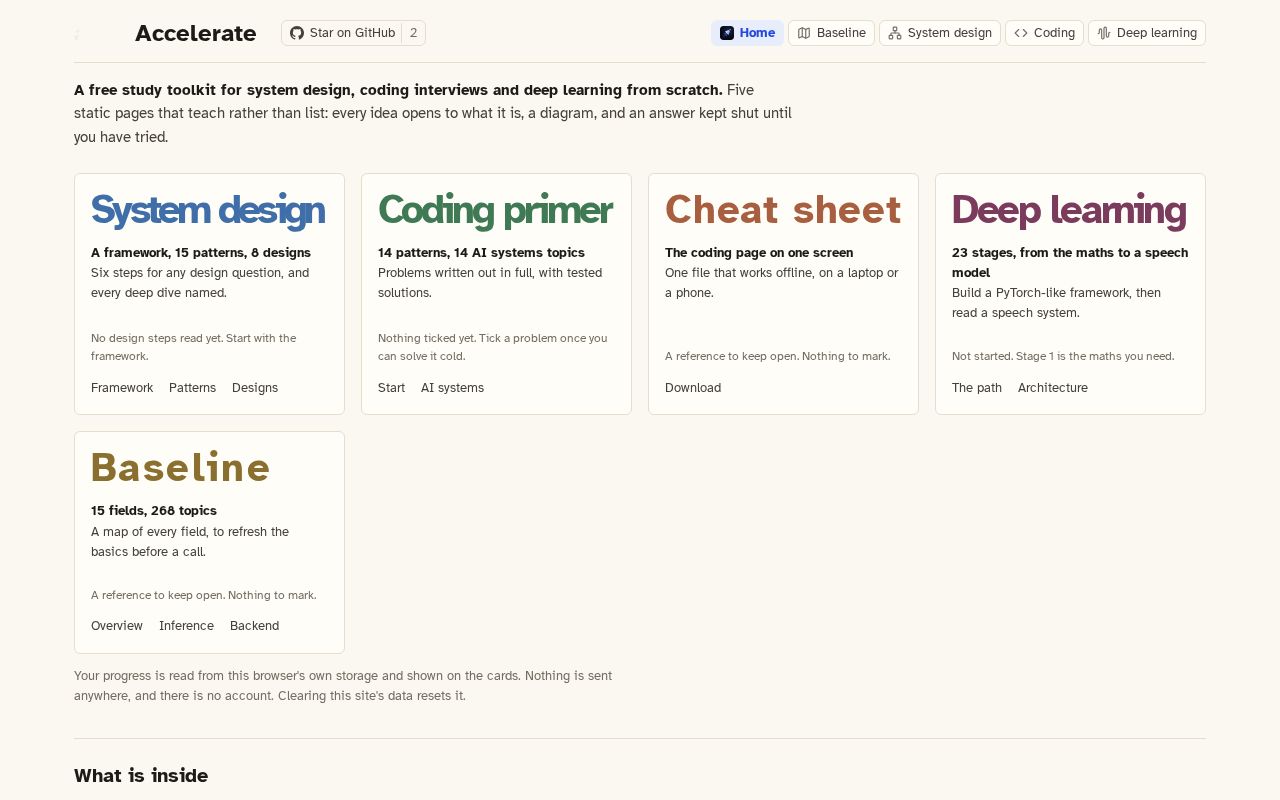Viewport: 1280px width, 800px height.
Task: Open the Accelerate site title
Action: pyautogui.click(x=195, y=33)
